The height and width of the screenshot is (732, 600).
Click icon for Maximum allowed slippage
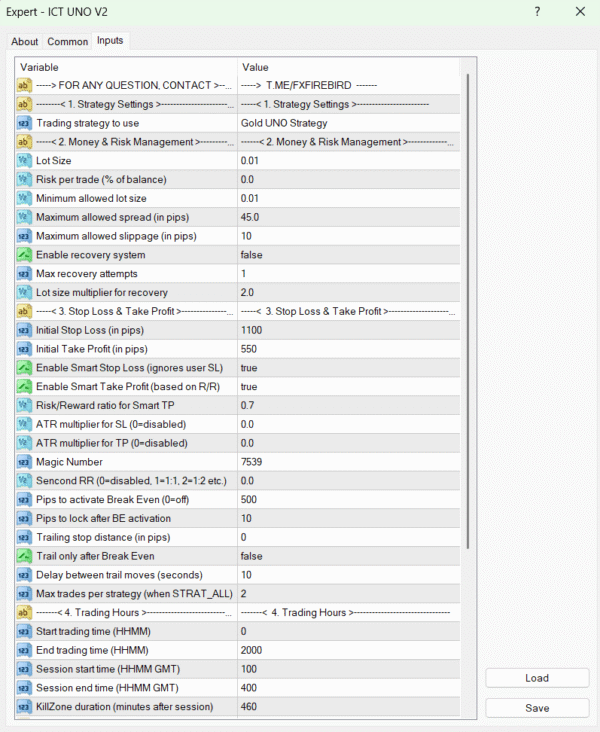click(24, 236)
